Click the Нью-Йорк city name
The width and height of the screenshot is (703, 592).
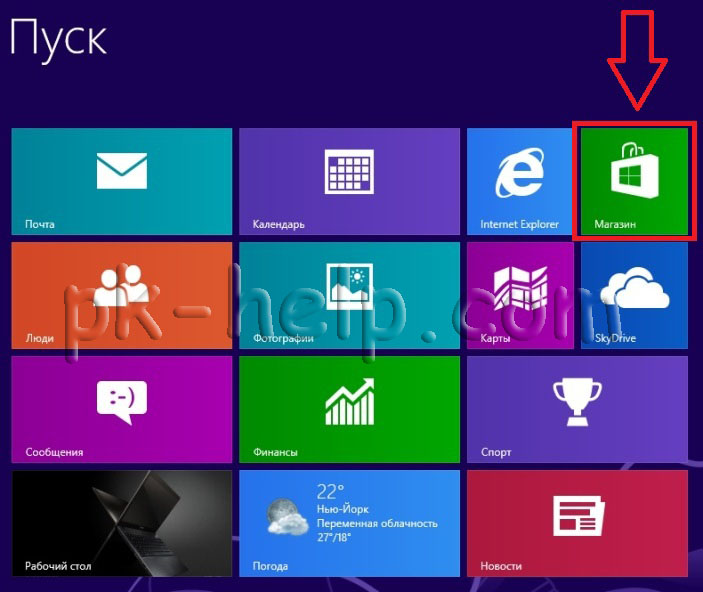pyautogui.click(x=343, y=509)
